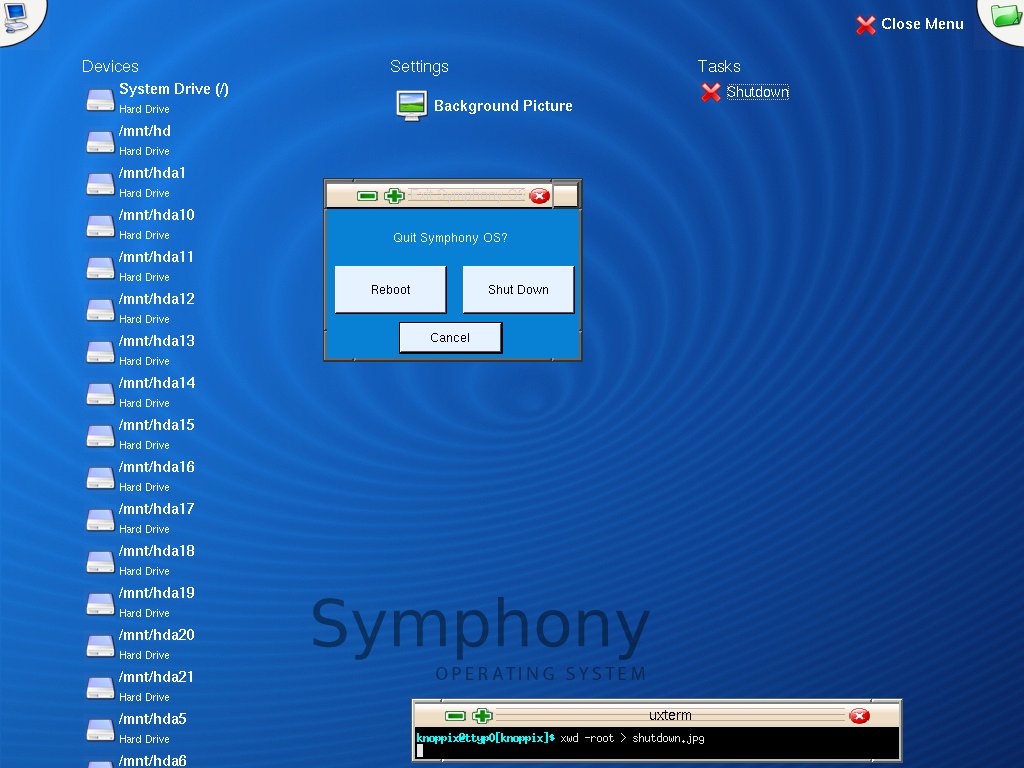Close the quit dialog with red X
The image size is (1024, 768).
coord(539,196)
